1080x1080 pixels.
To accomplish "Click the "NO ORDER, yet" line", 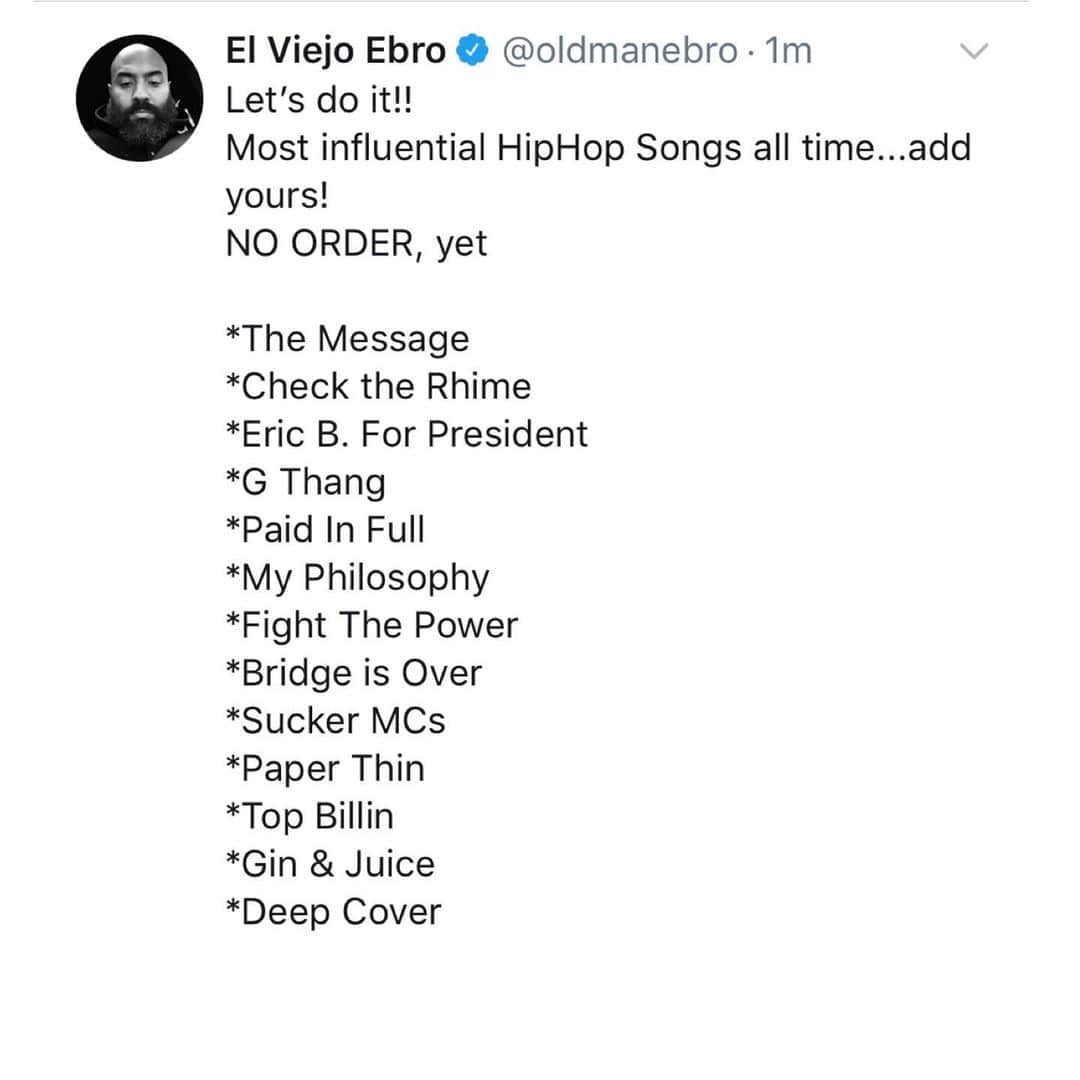I will [x=356, y=244].
